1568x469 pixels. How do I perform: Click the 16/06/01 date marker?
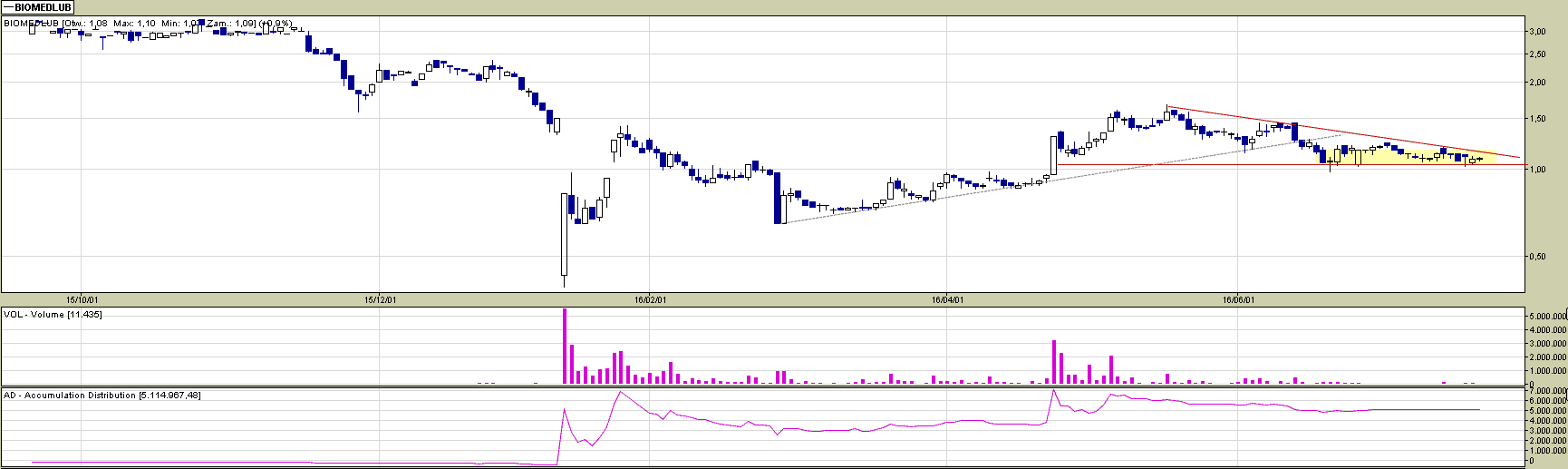pos(1238,299)
